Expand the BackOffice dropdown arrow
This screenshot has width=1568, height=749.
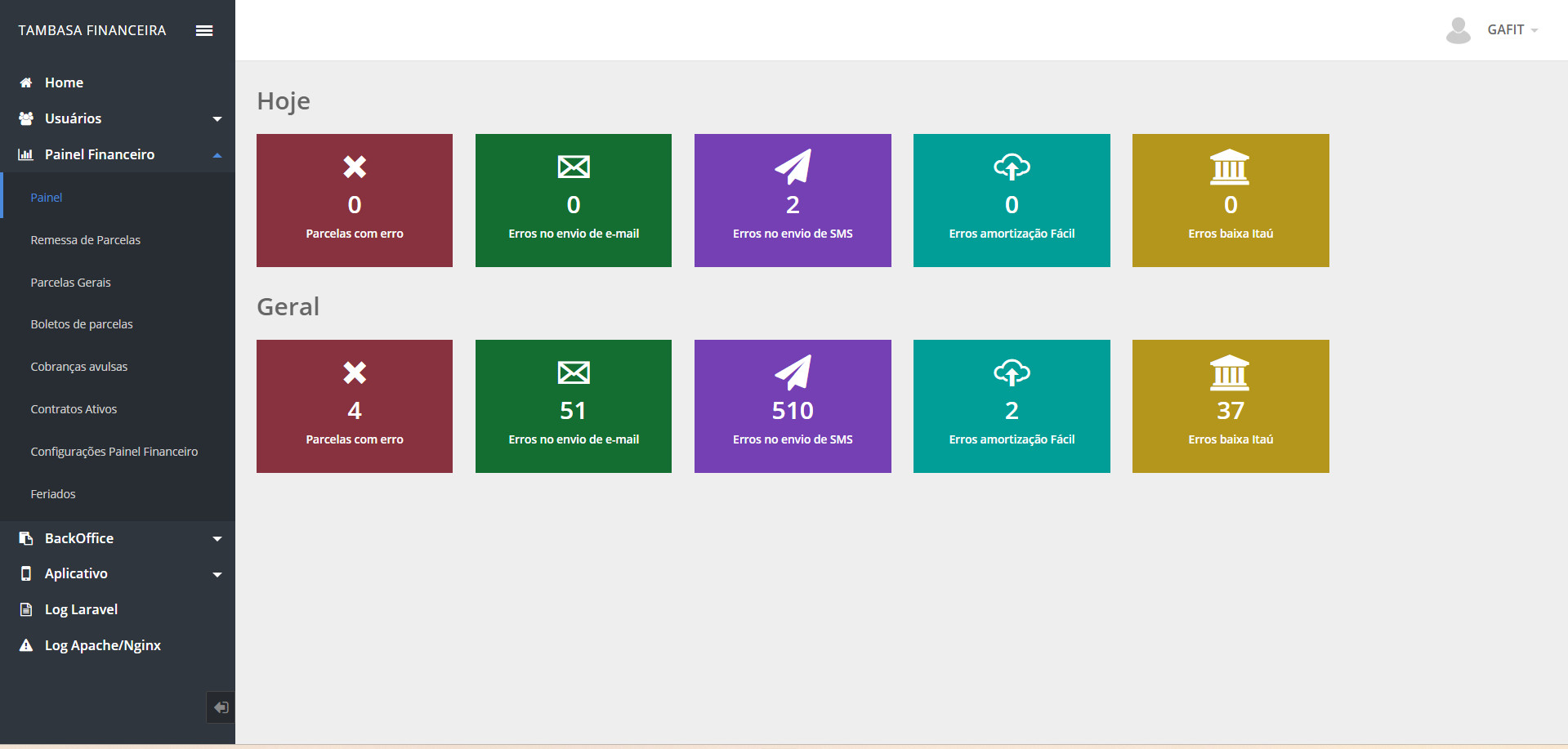[217, 539]
